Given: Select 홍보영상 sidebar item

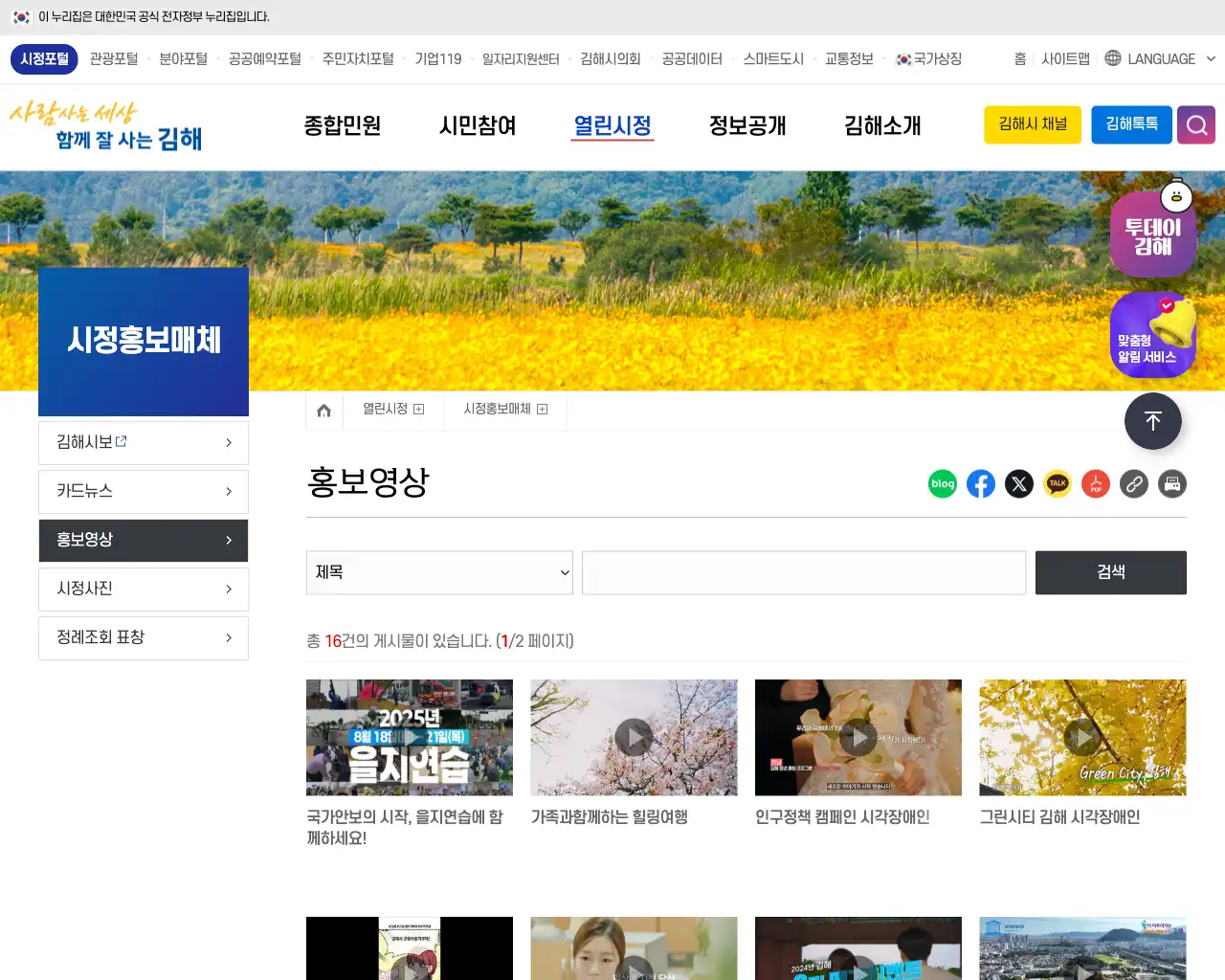Looking at the screenshot, I should point(144,541).
